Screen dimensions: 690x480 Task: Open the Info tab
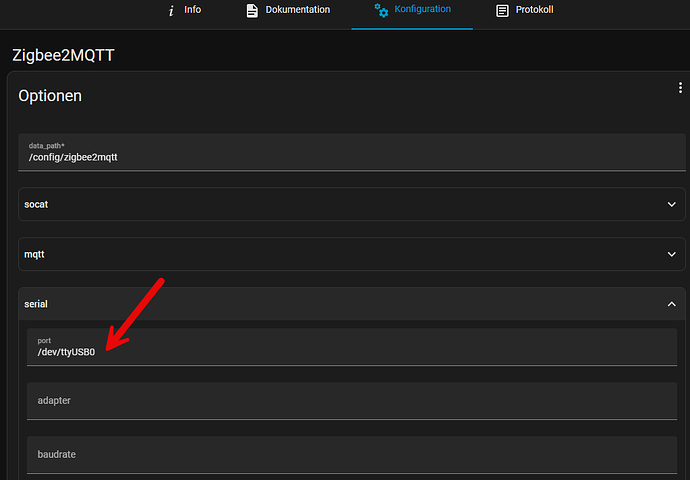tap(184, 11)
